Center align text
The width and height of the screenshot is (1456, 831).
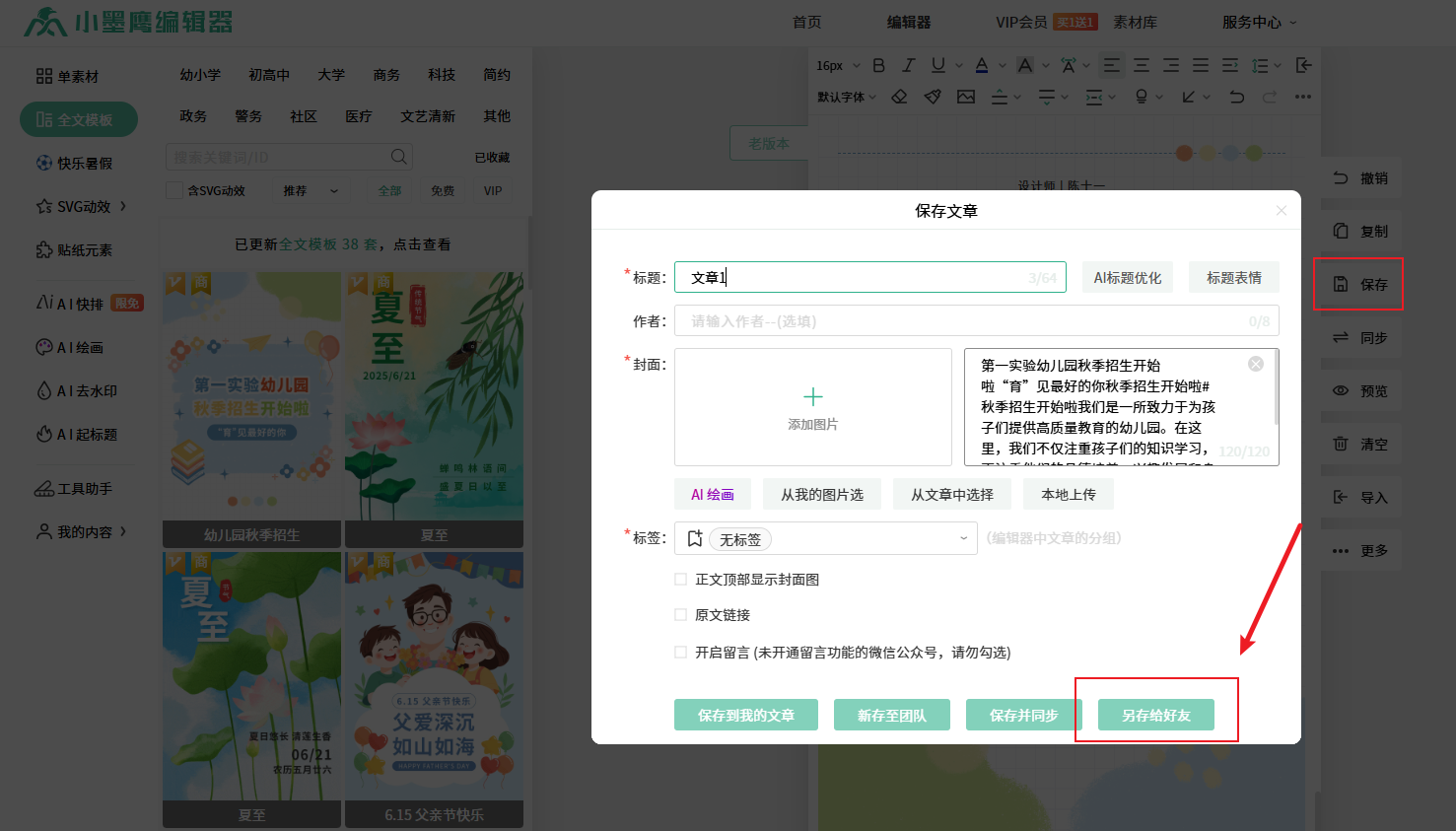pyautogui.click(x=1142, y=65)
